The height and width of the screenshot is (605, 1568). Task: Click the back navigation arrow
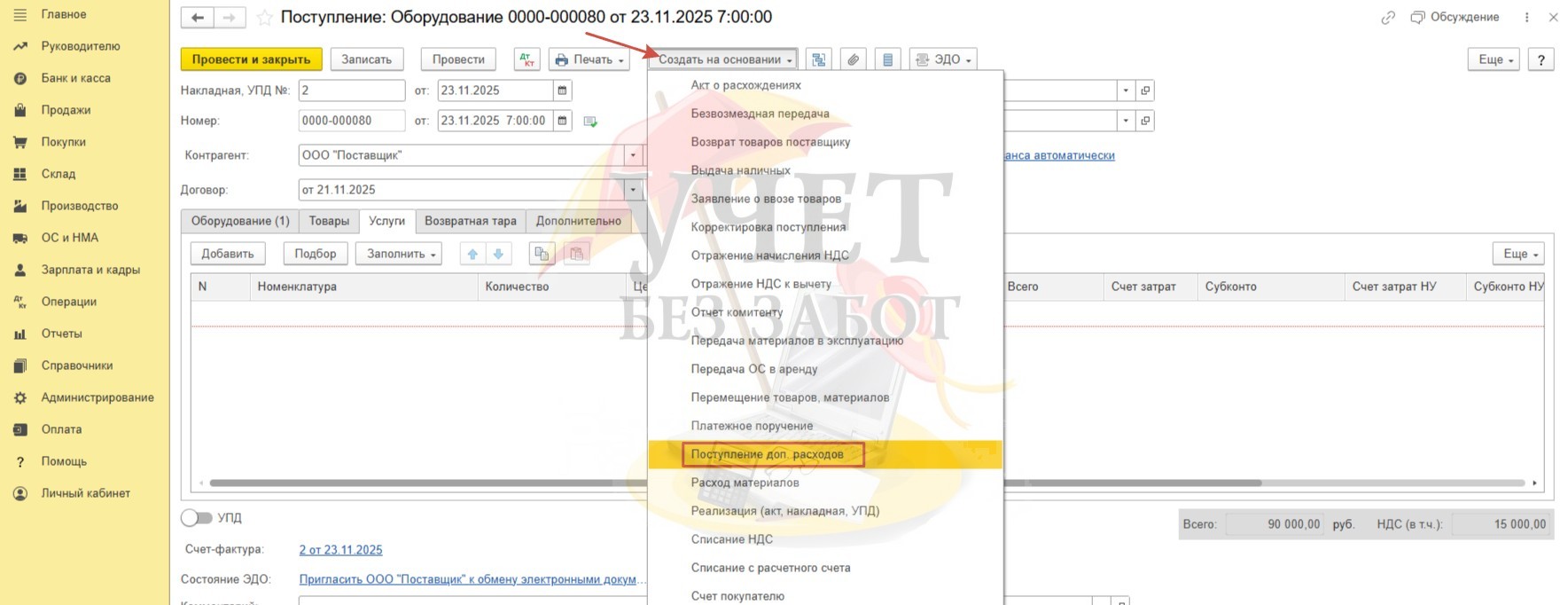pos(198,18)
